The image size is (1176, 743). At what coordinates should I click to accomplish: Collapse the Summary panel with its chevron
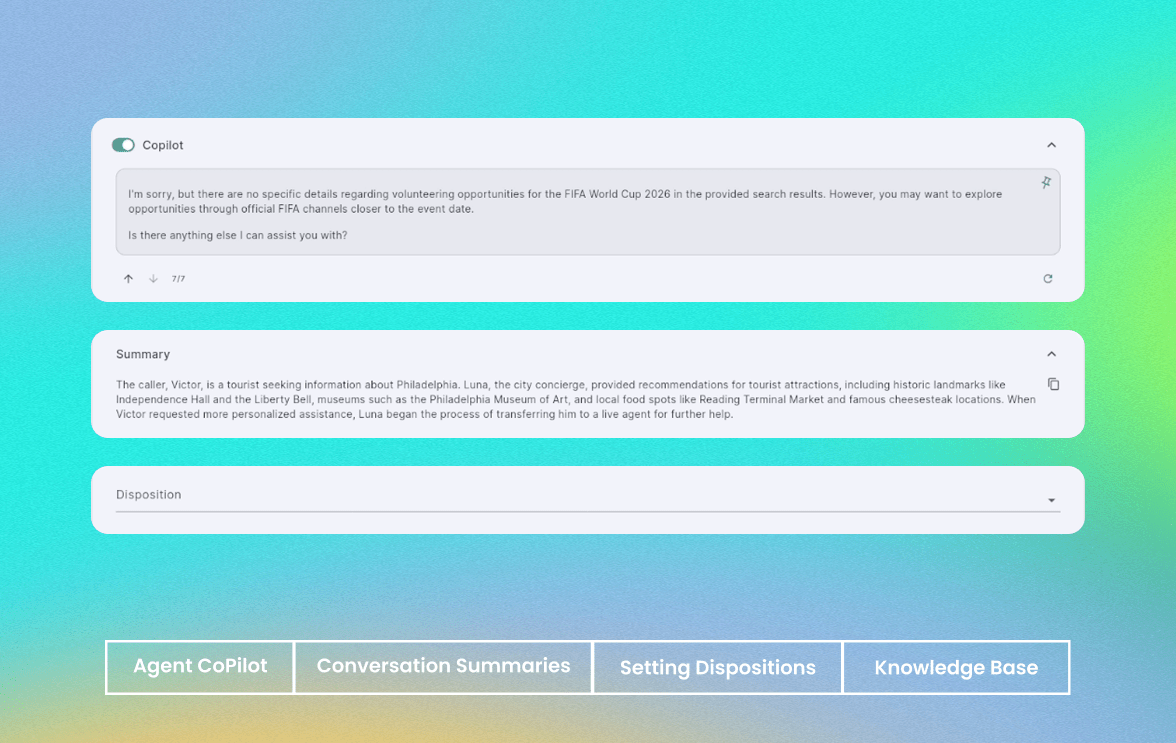click(x=1051, y=354)
